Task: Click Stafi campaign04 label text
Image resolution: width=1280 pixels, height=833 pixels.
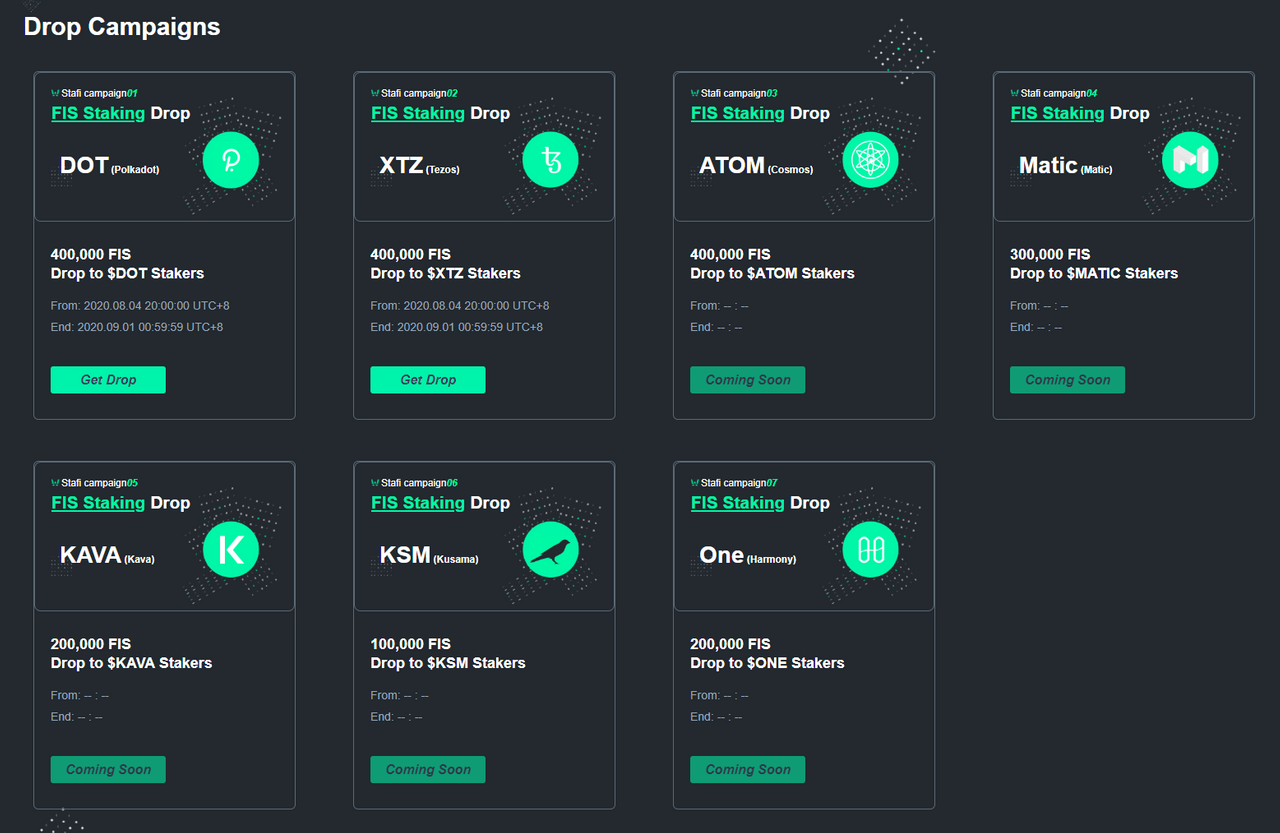Action: click(x=1060, y=93)
